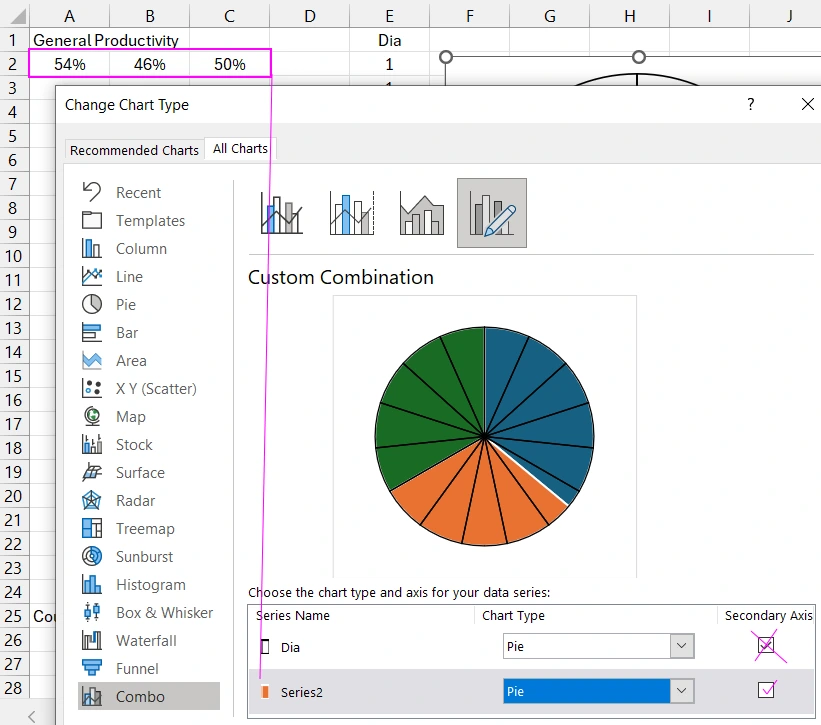Open the Sunburst chart category

point(144,557)
